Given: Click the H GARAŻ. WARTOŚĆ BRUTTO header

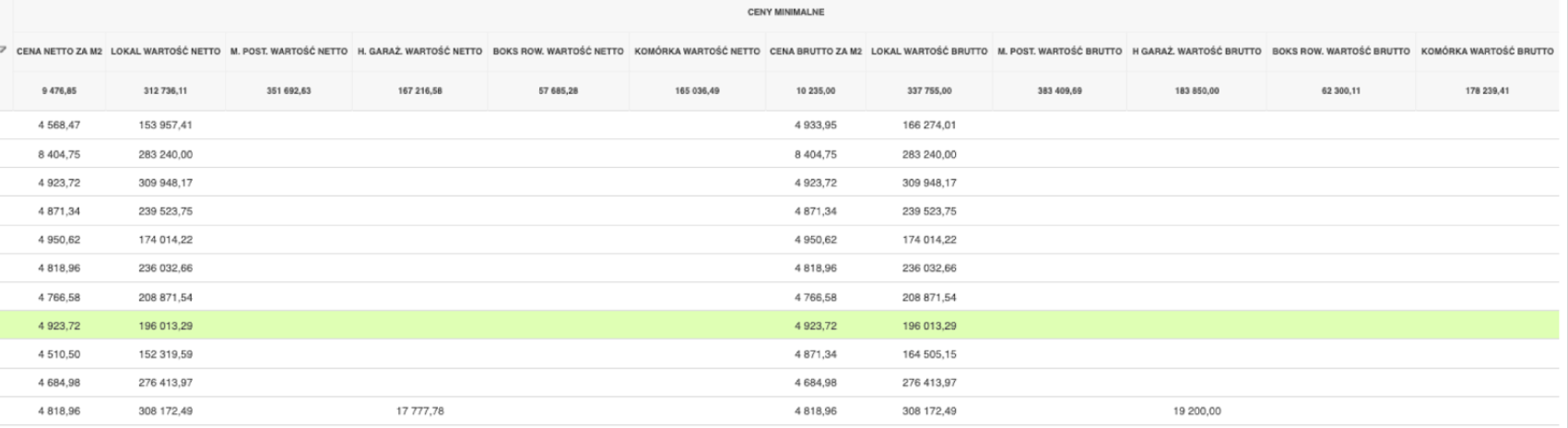Looking at the screenshot, I should (1197, 51).
